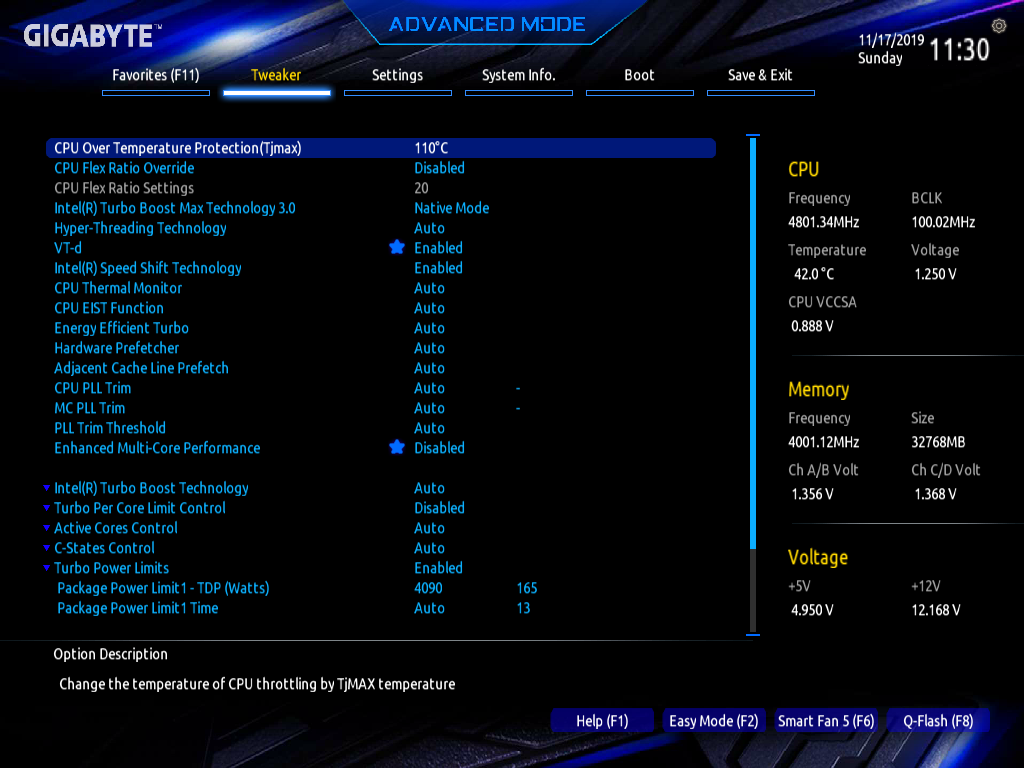The height and width of the screenshot is (768, 1024).
Task: Select Intel(R) Turbo Boost Max Technology 3.0
Action: pos(174,208)
